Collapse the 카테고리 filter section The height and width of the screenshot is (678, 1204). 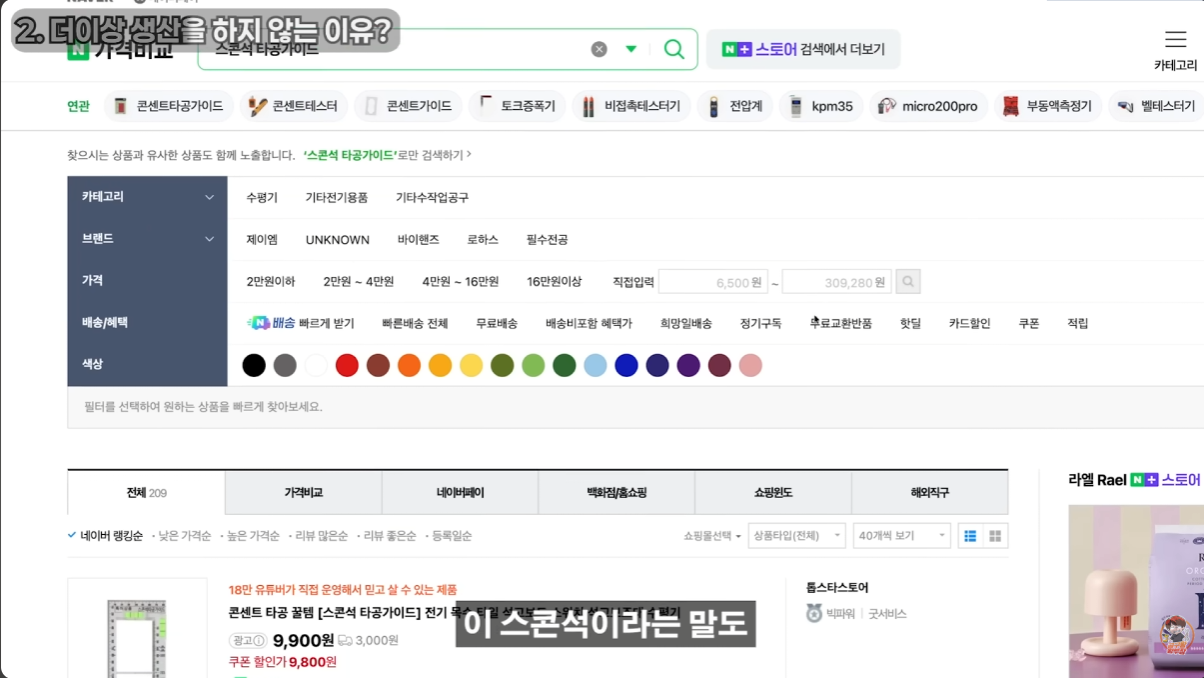point(209,197)
